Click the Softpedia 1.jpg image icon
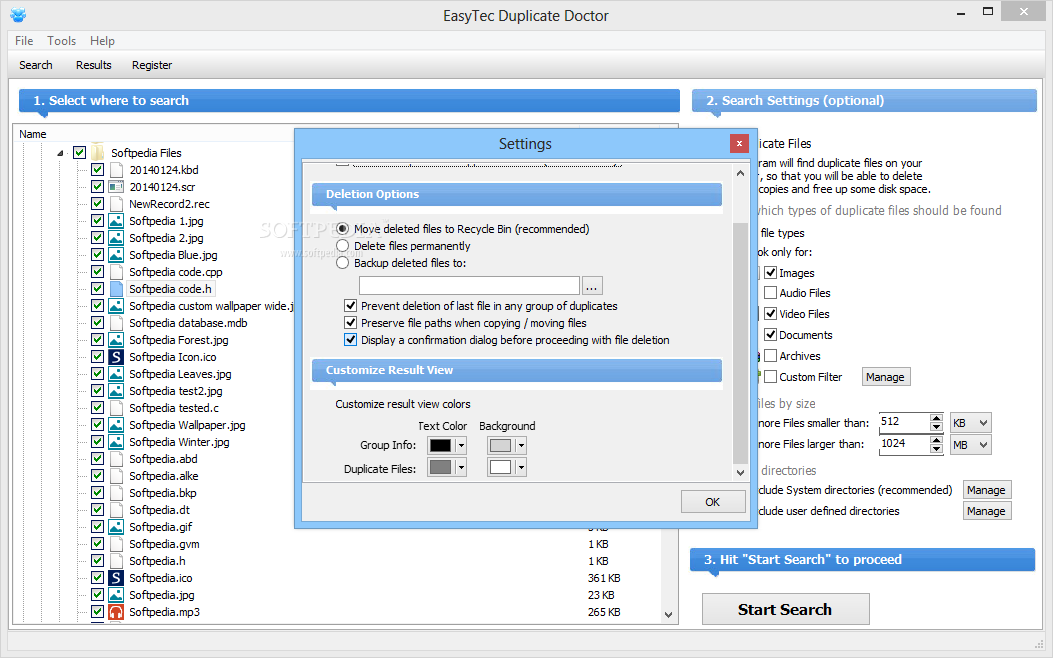The width and height of the screenshot is (1053, 658). (116, 221)
